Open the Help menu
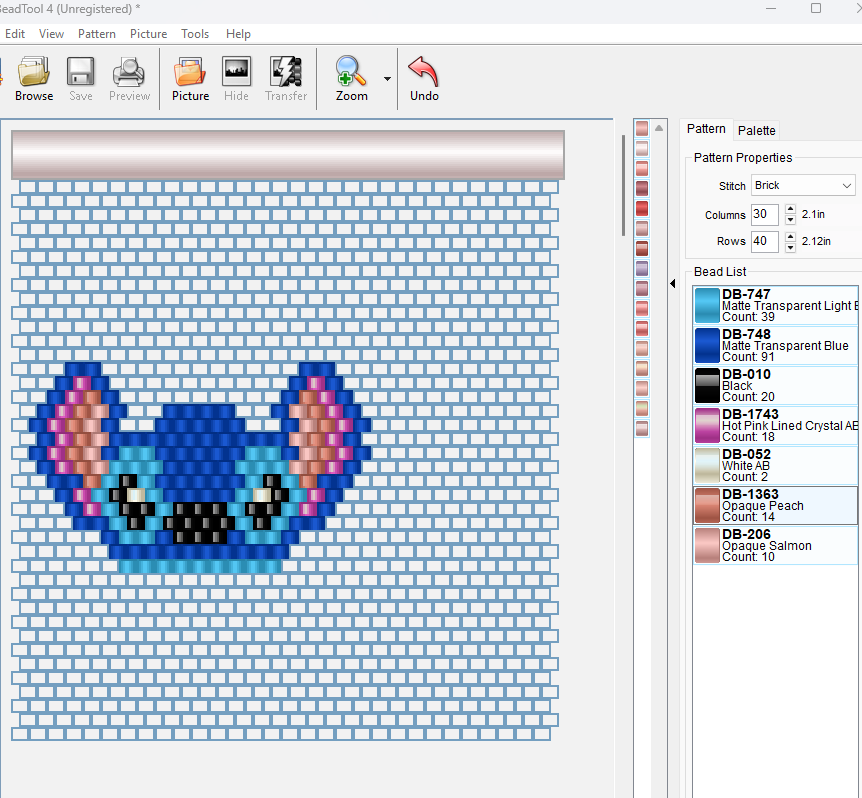 coord(238,34)
